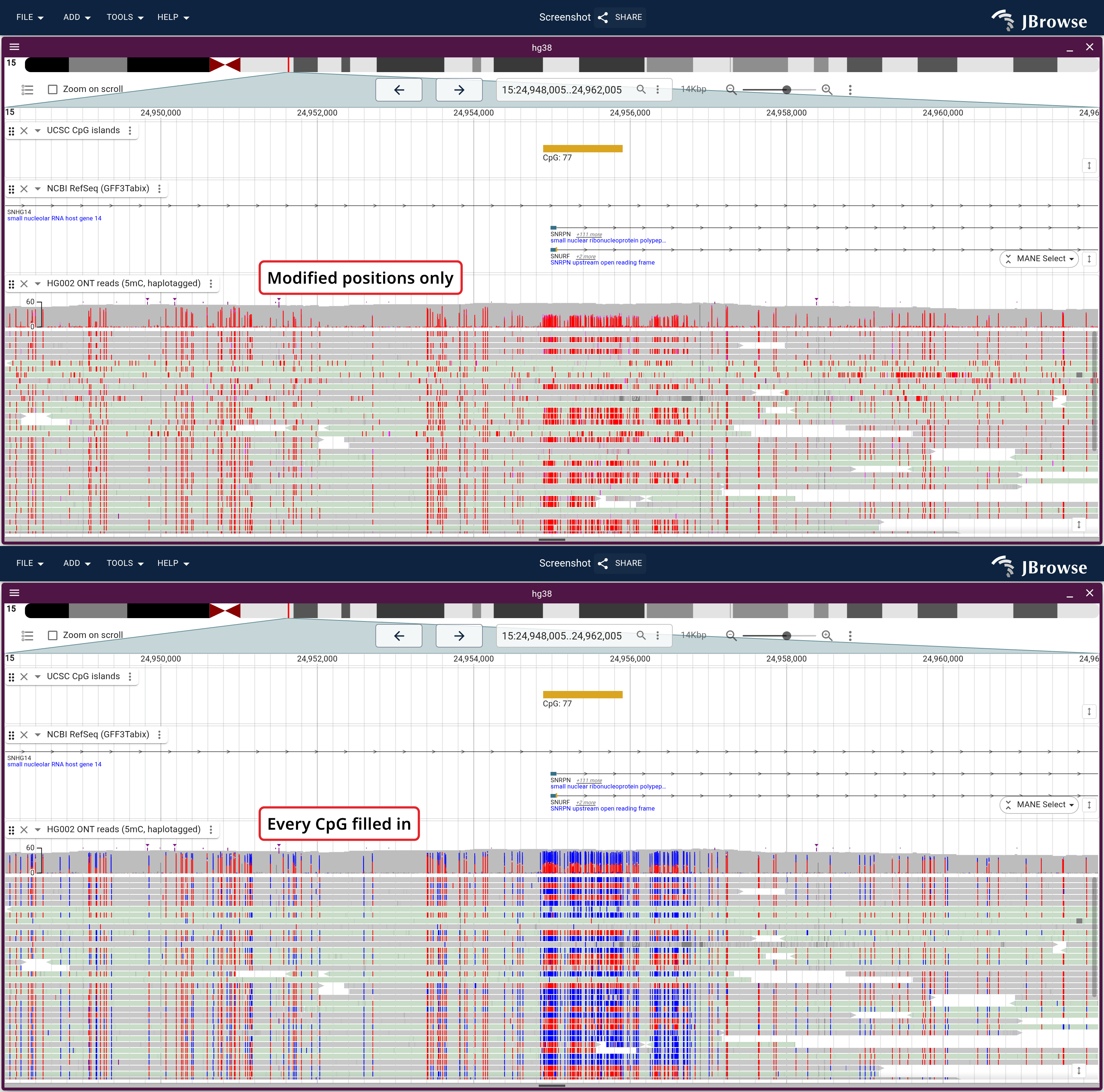The width and height of the screenshot is (1104, 1092).
Task: Zoom out icon in bottom view
Action: [731, 635]
